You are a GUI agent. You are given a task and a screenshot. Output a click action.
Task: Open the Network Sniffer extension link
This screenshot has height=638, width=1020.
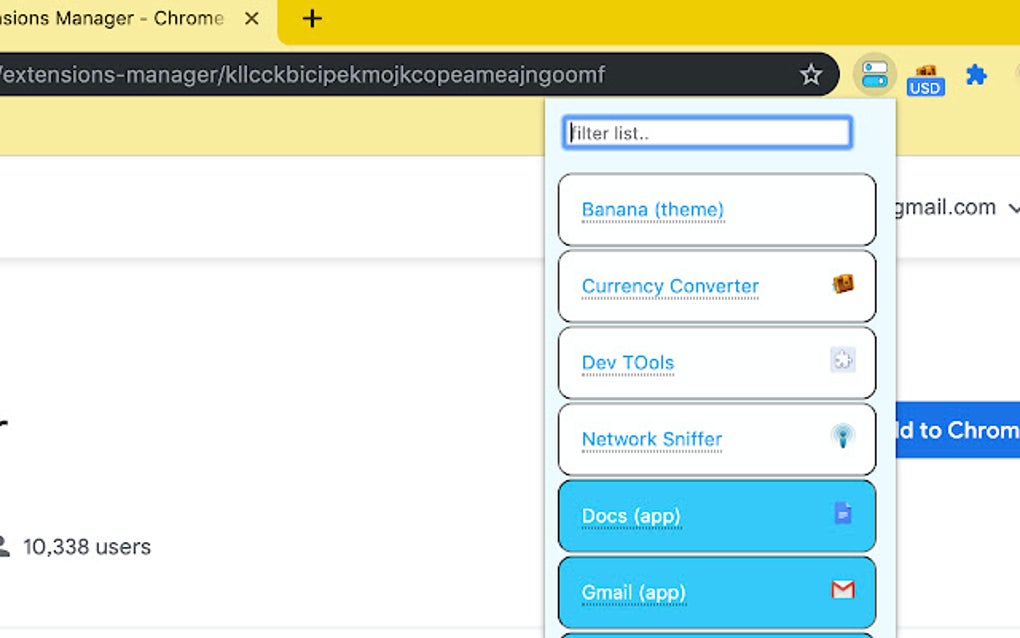point(651,439)
